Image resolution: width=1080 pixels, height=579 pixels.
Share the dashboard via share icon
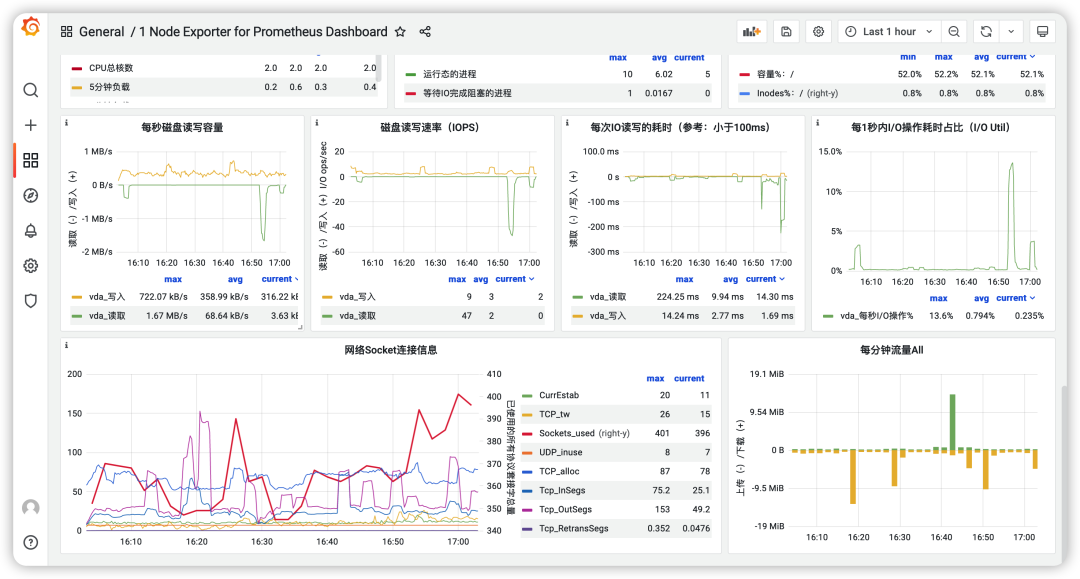tap(425, 32)
